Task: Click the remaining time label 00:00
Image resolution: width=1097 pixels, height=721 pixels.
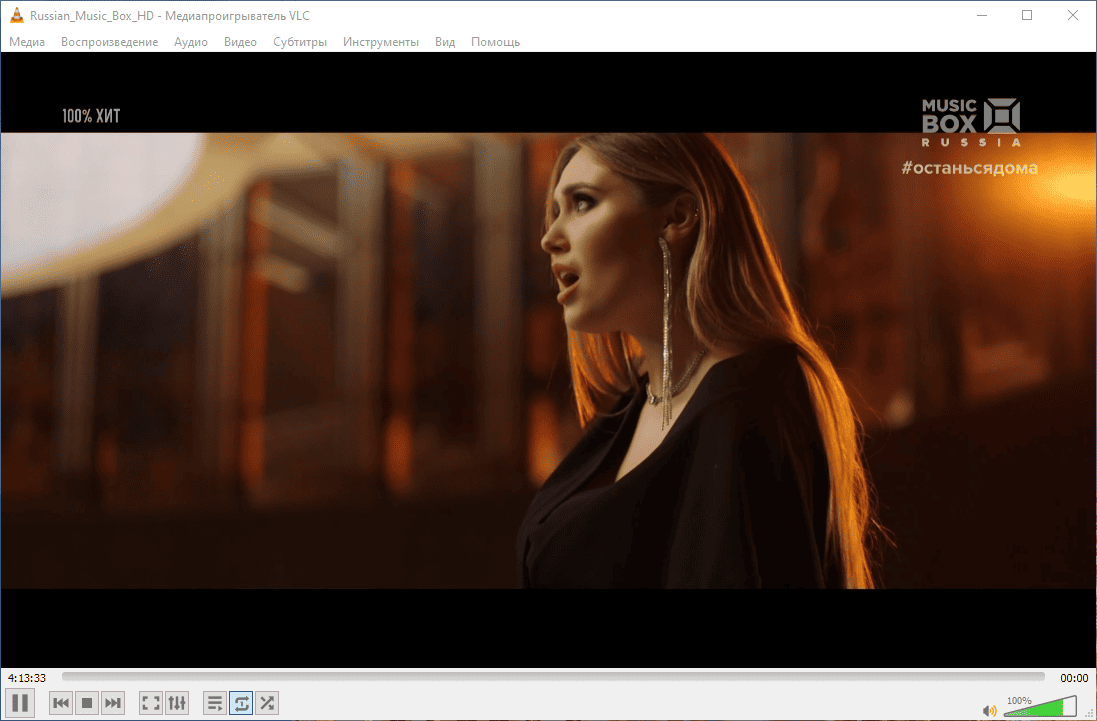Action: pos(1074,678)
